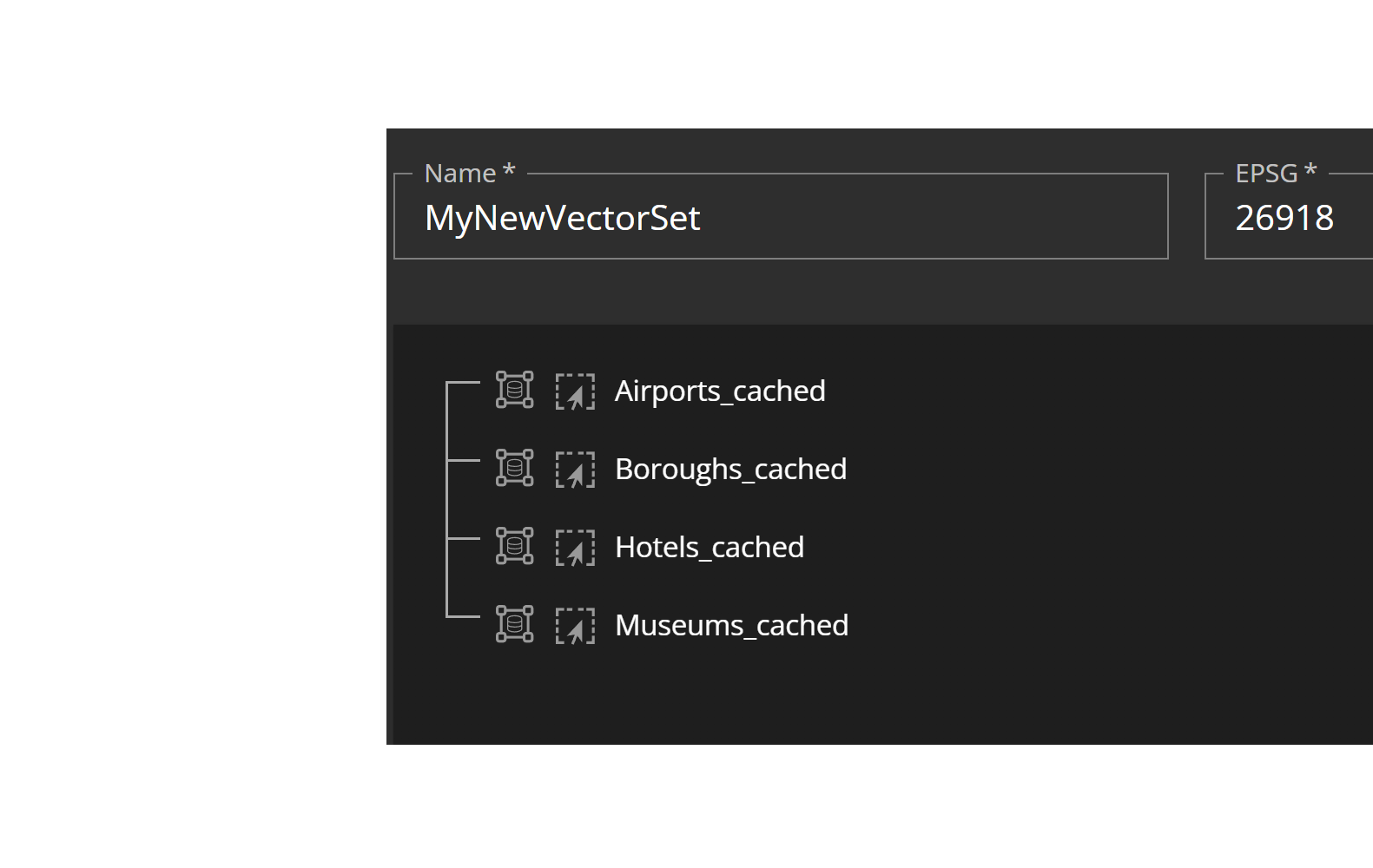
Task: Click the selection cursor icon beside Hotels_cached
Action: pos(575,548)
